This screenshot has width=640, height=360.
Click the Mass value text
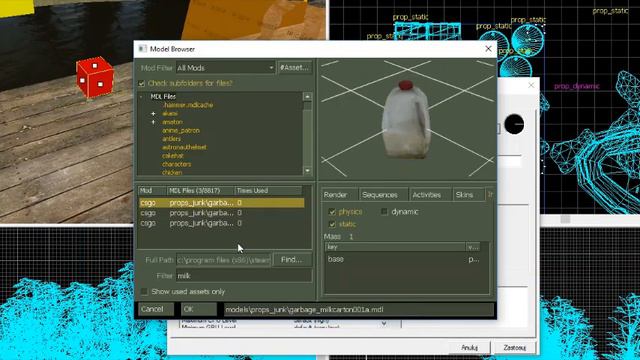(351, 237)
